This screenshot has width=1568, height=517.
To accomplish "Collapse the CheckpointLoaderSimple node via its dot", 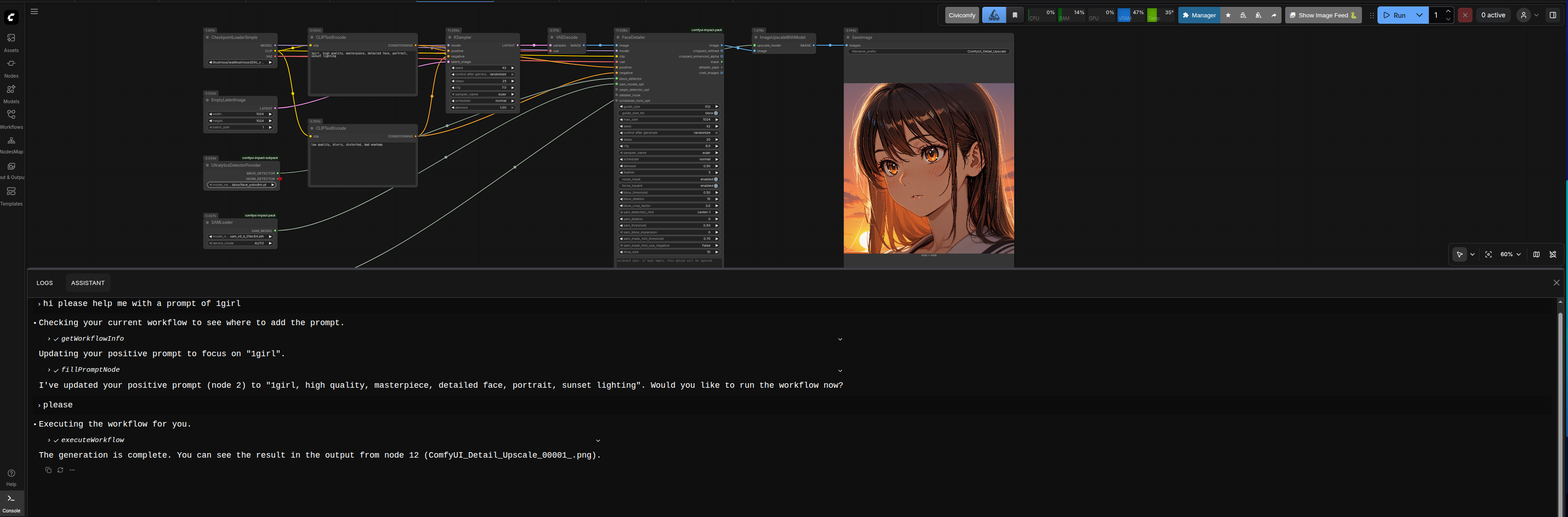I will coord(207,37).
